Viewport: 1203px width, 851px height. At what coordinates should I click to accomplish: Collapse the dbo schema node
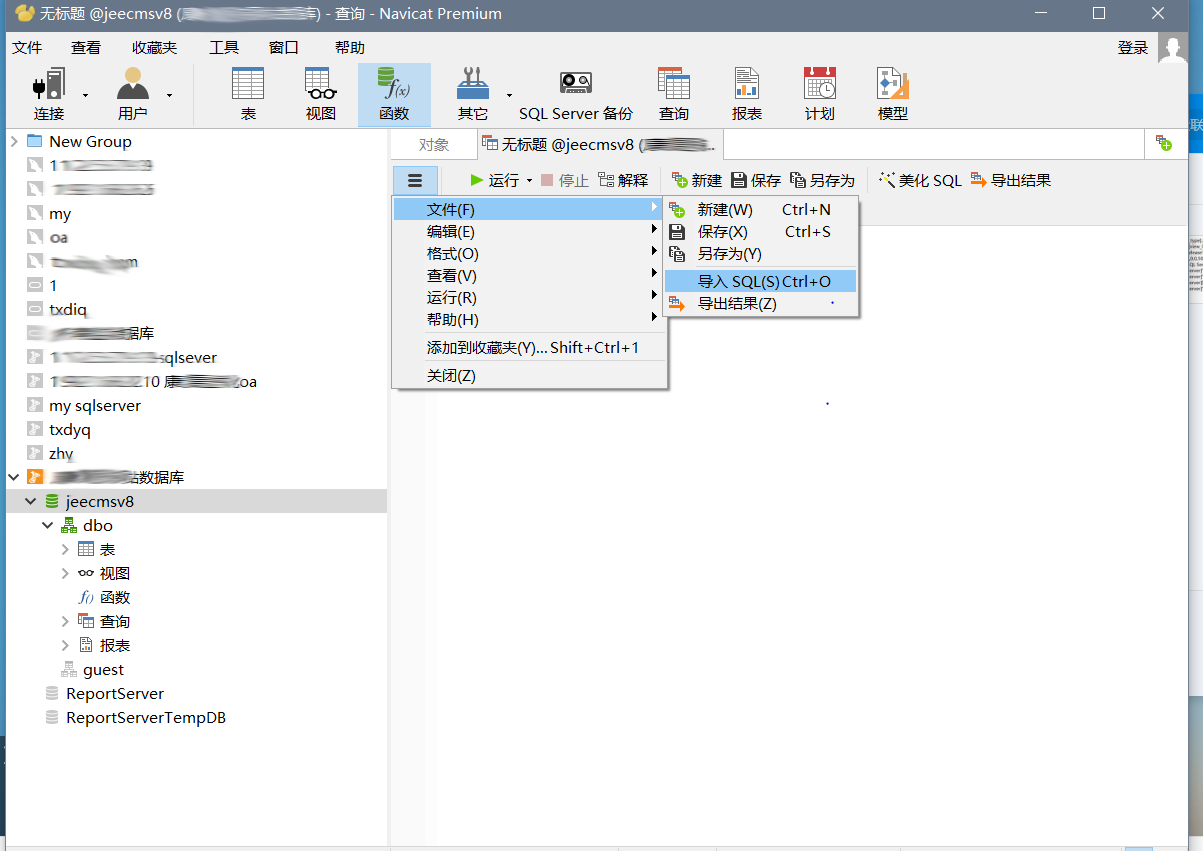coord(48,525)
